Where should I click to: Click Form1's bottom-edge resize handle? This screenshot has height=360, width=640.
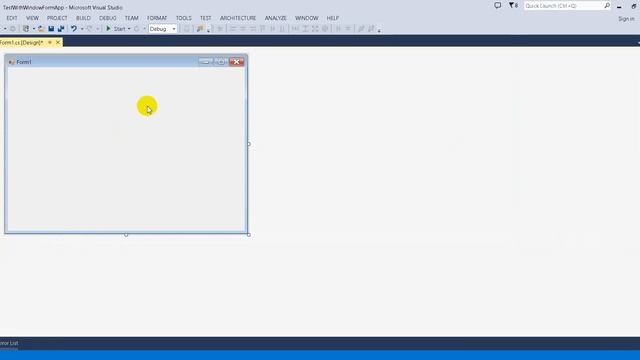[x=126, y=235]
